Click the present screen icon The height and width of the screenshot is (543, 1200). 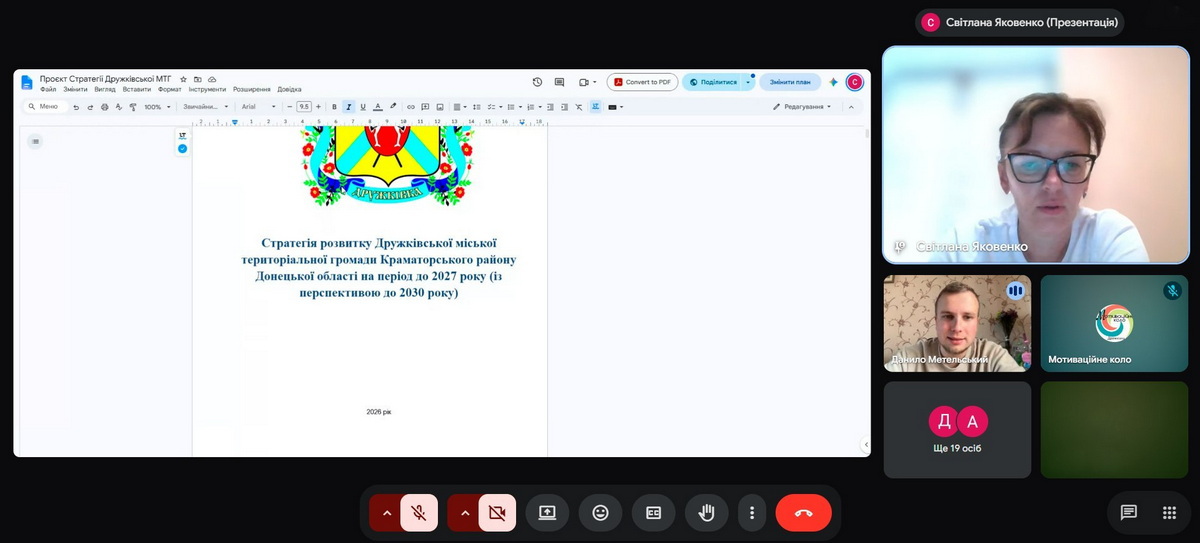(x=547, y=513)
